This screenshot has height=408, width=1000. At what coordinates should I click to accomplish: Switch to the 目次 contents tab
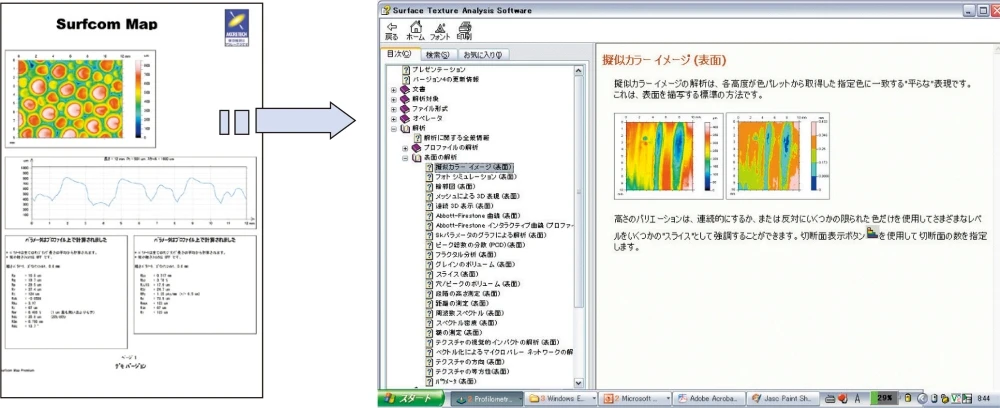[400, 54]
